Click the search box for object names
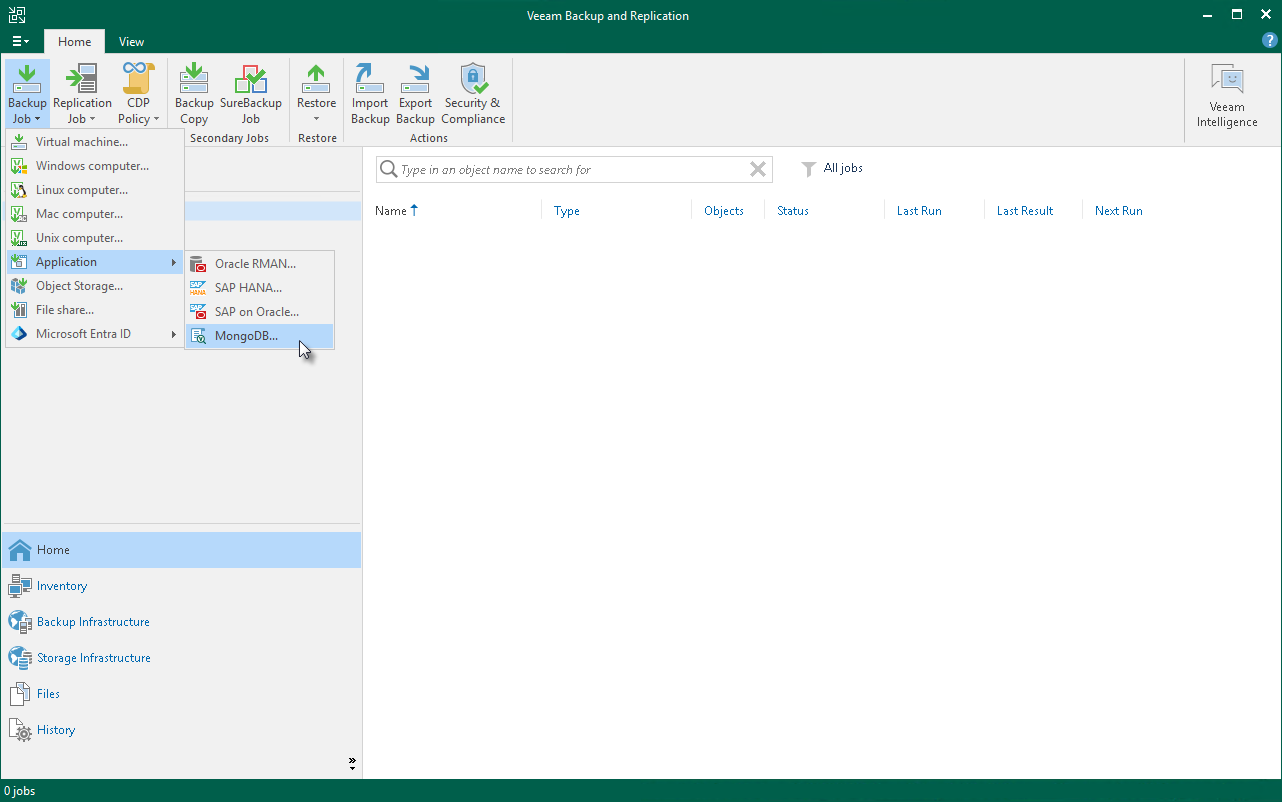1282x802 pixels. (572, 170)
